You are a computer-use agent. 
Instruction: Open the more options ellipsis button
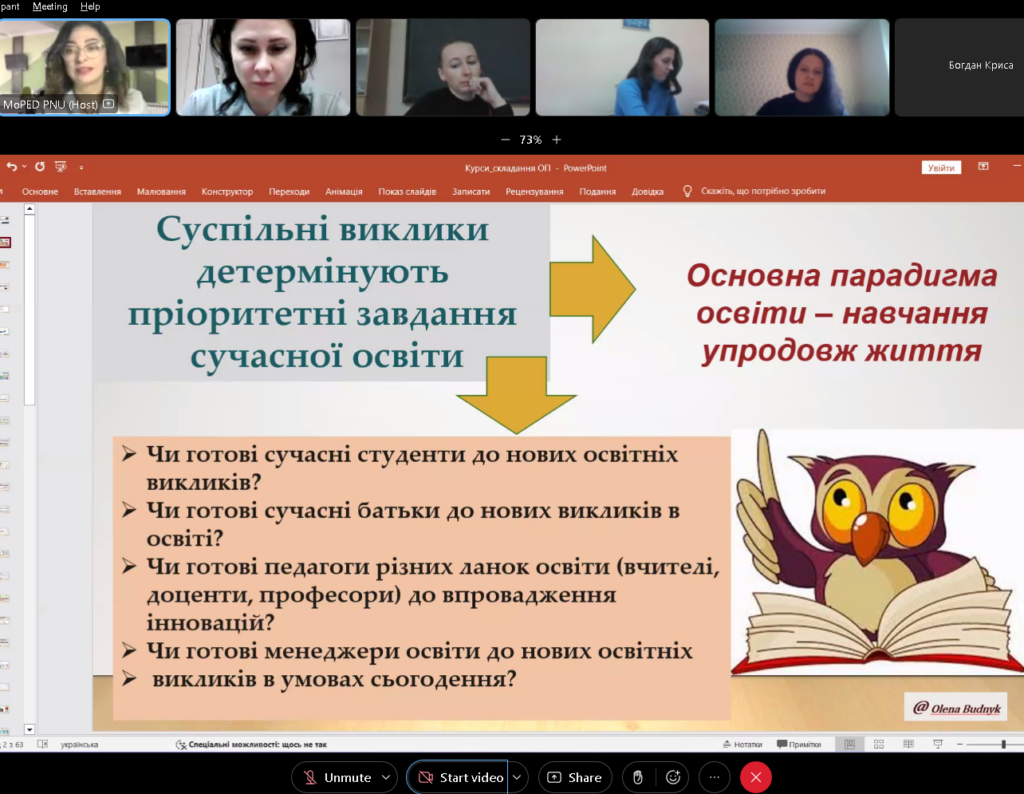[x=714, y=777]
